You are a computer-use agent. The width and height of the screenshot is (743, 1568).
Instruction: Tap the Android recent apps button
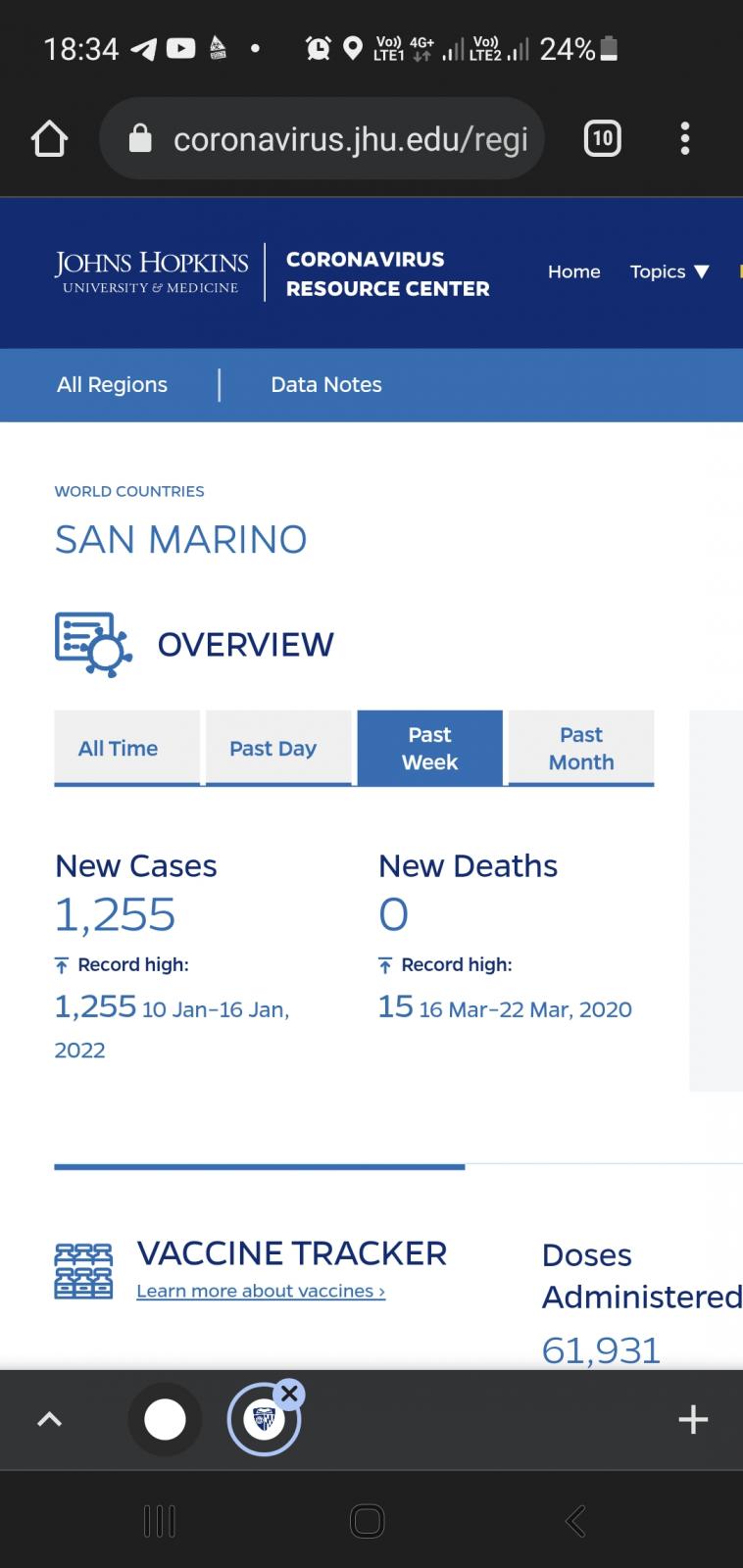click(x=160, y=1521)
